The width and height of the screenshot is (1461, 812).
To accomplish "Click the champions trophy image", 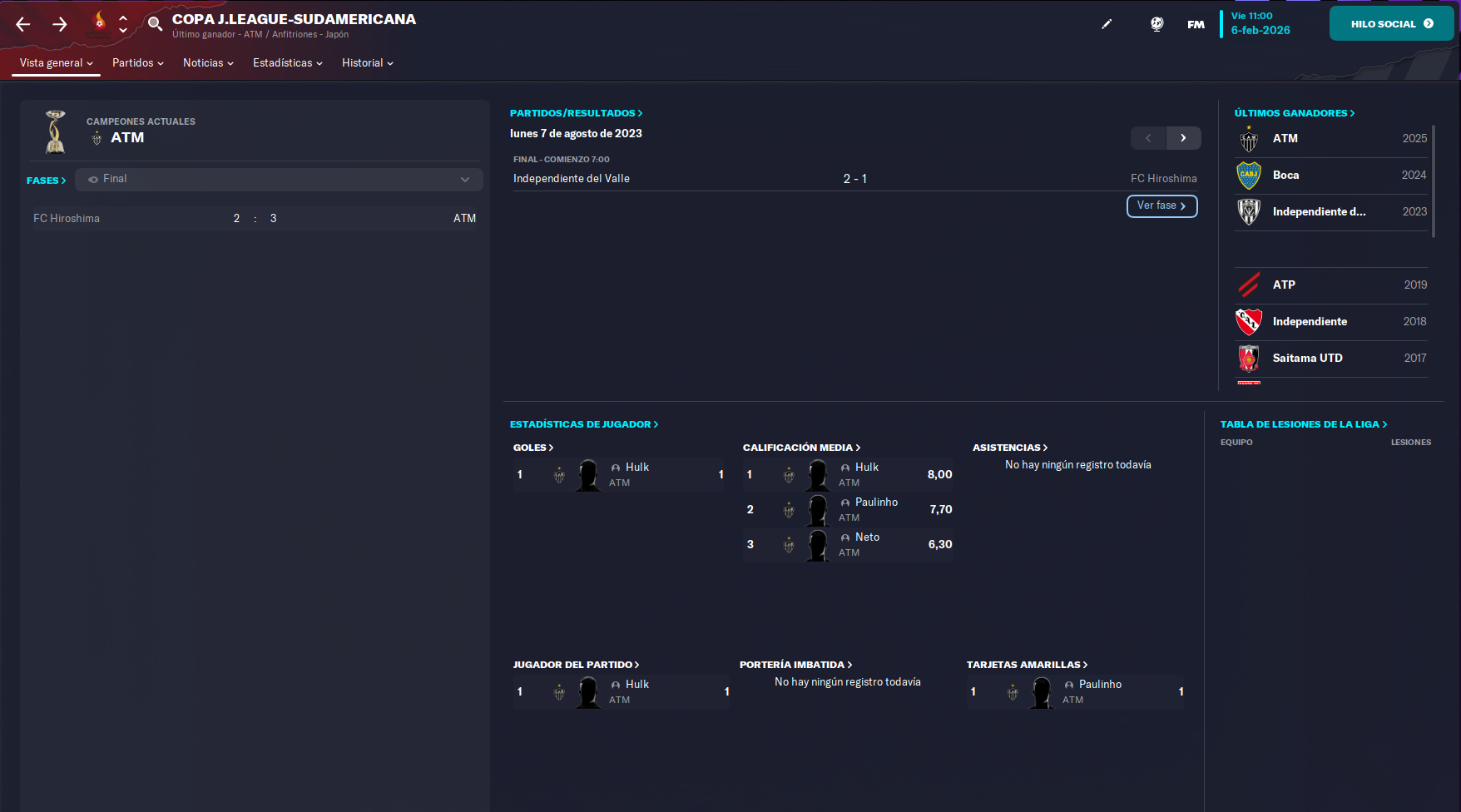I will [x=56, y=131].
